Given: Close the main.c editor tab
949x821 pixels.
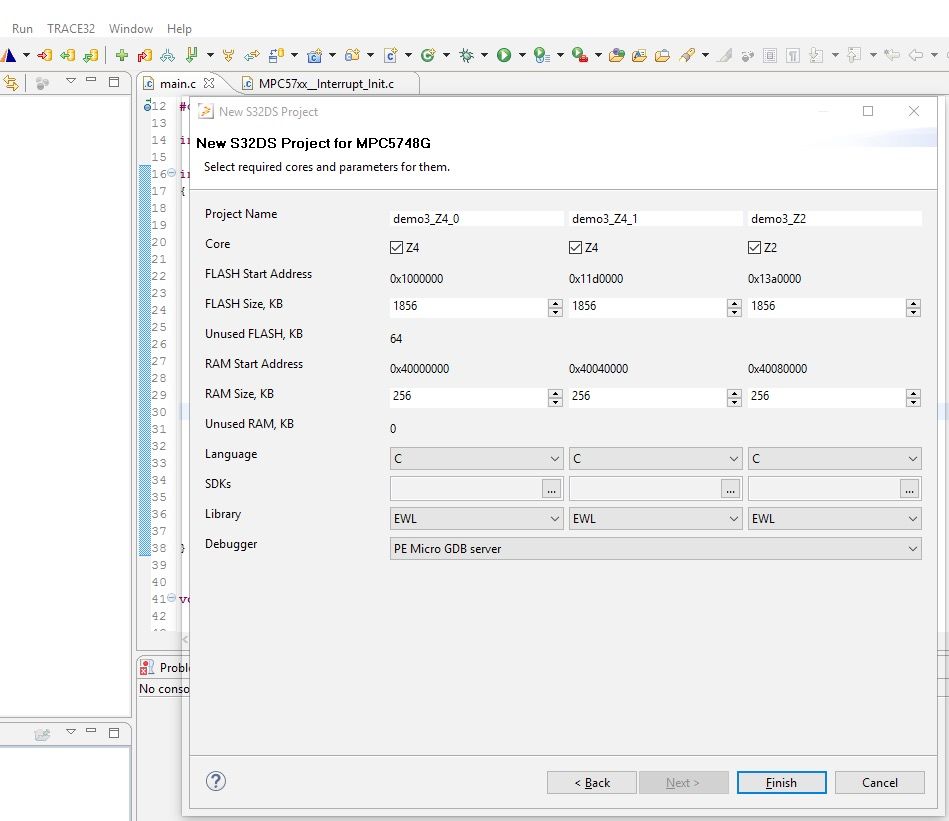Looking at the screenshot, I should coord(209,82).
